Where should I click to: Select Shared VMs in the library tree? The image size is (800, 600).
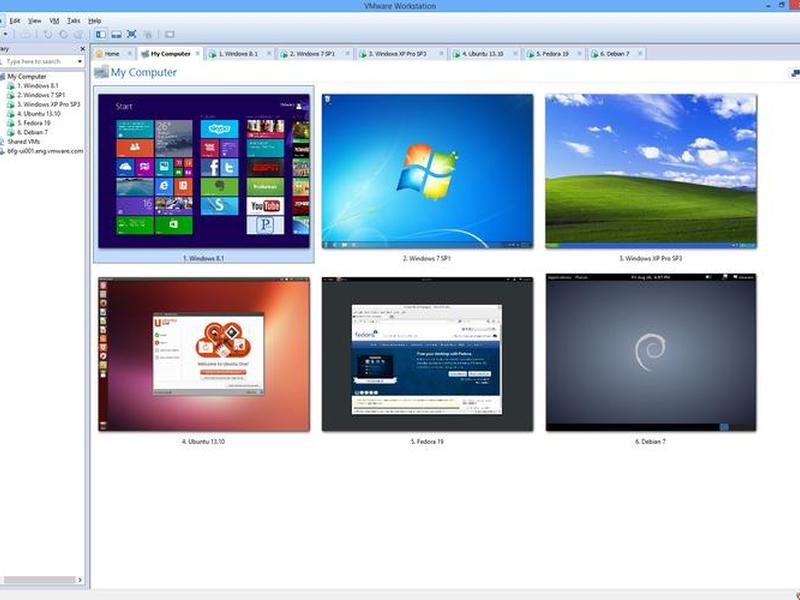click(x=23, y=141)
